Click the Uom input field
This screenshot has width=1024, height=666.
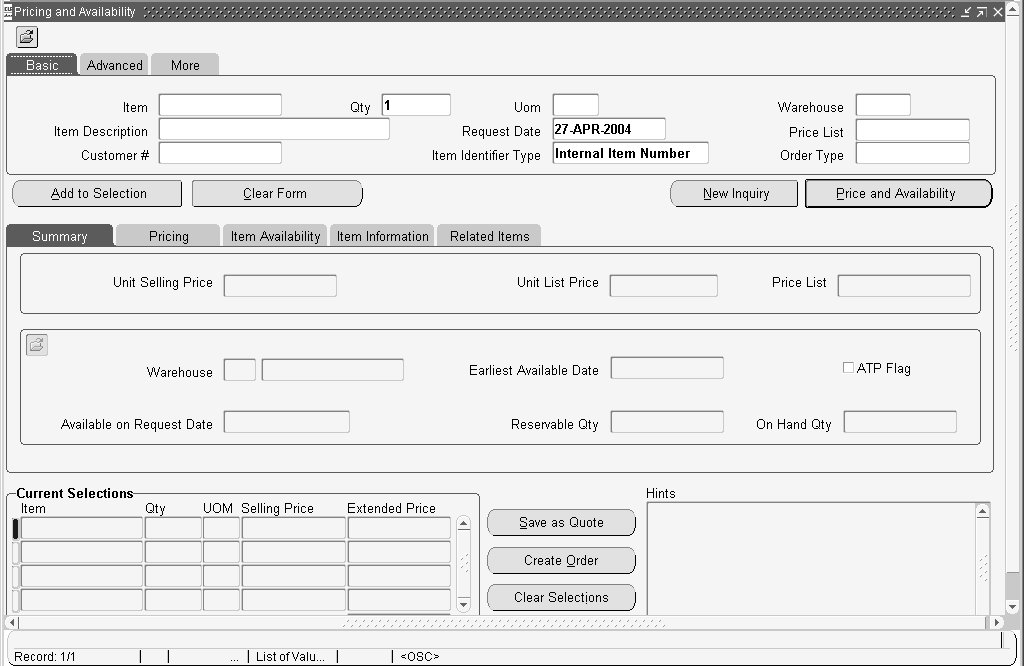coord(575,104)
